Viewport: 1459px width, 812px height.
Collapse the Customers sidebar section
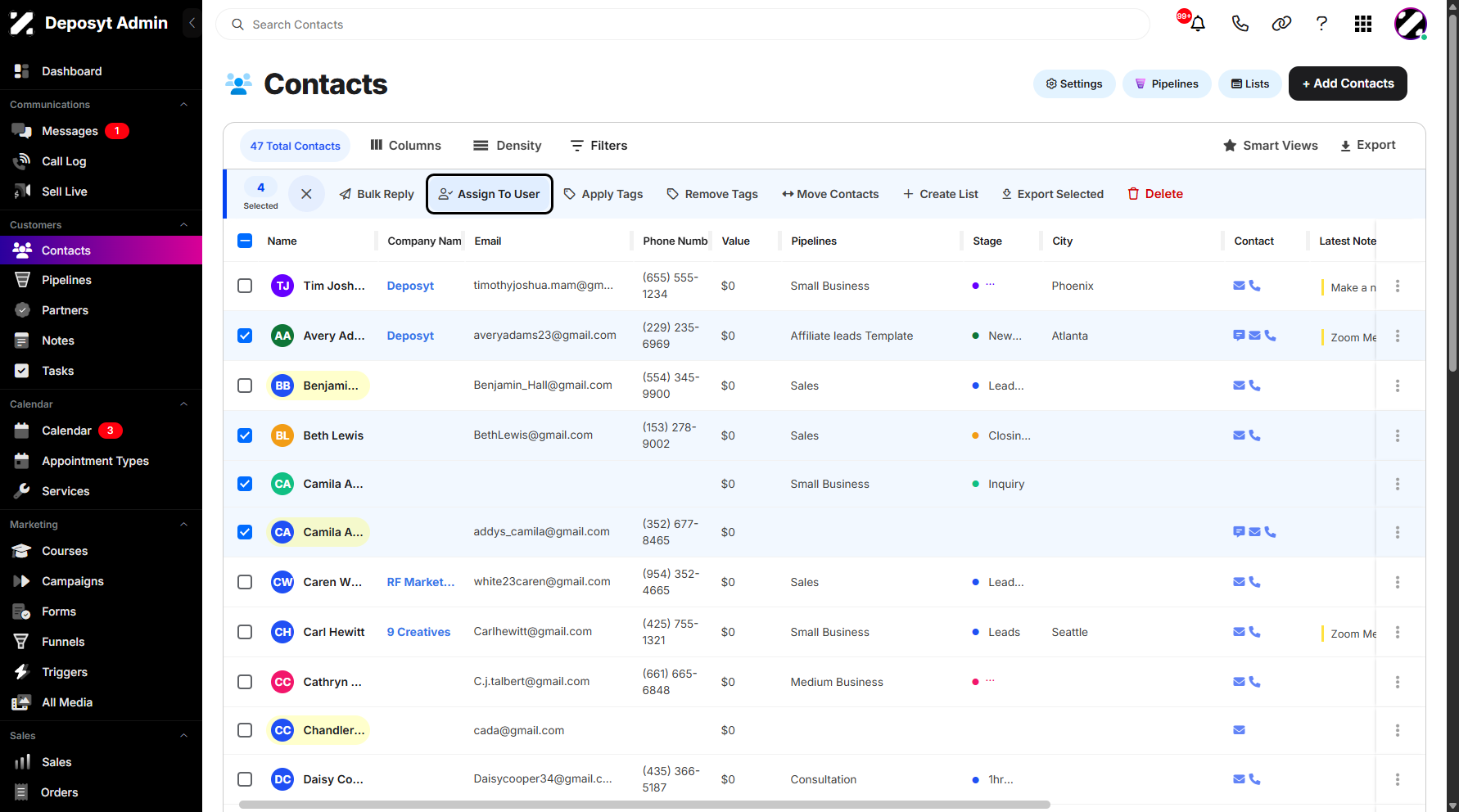click(x=184, y=225)
